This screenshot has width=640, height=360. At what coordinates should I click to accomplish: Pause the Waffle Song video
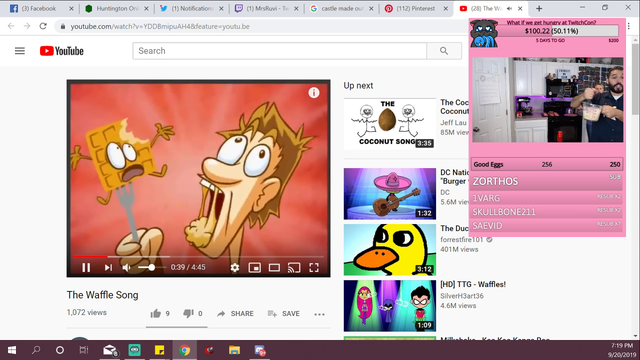86,267
